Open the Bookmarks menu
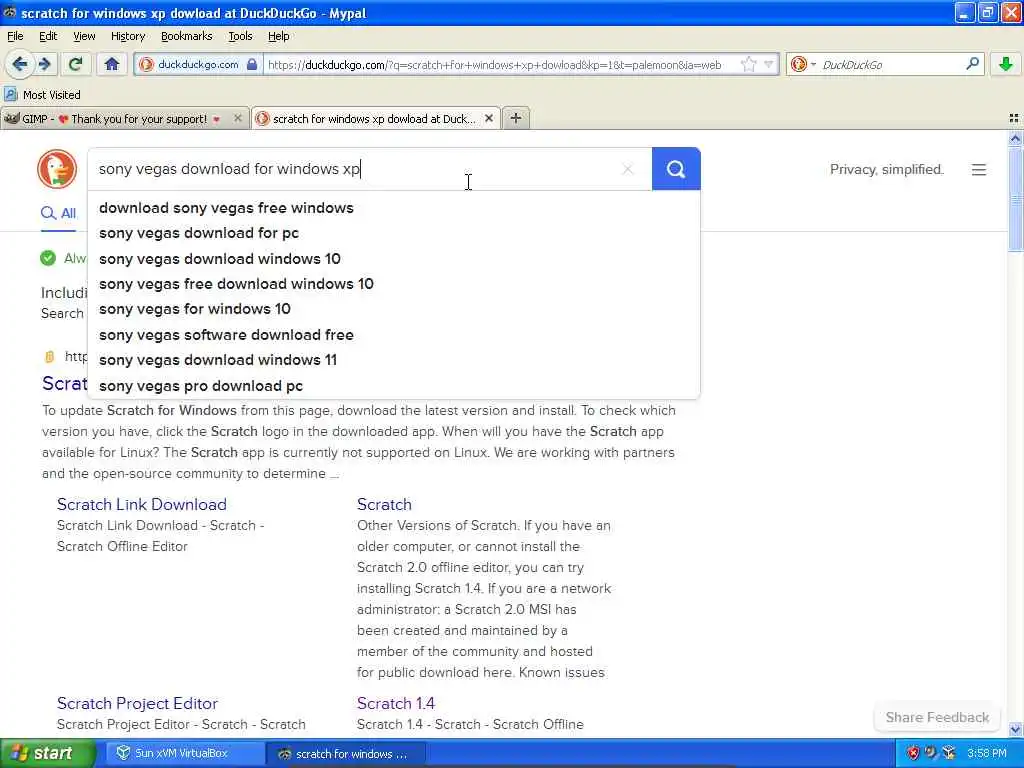 (186, 36)
